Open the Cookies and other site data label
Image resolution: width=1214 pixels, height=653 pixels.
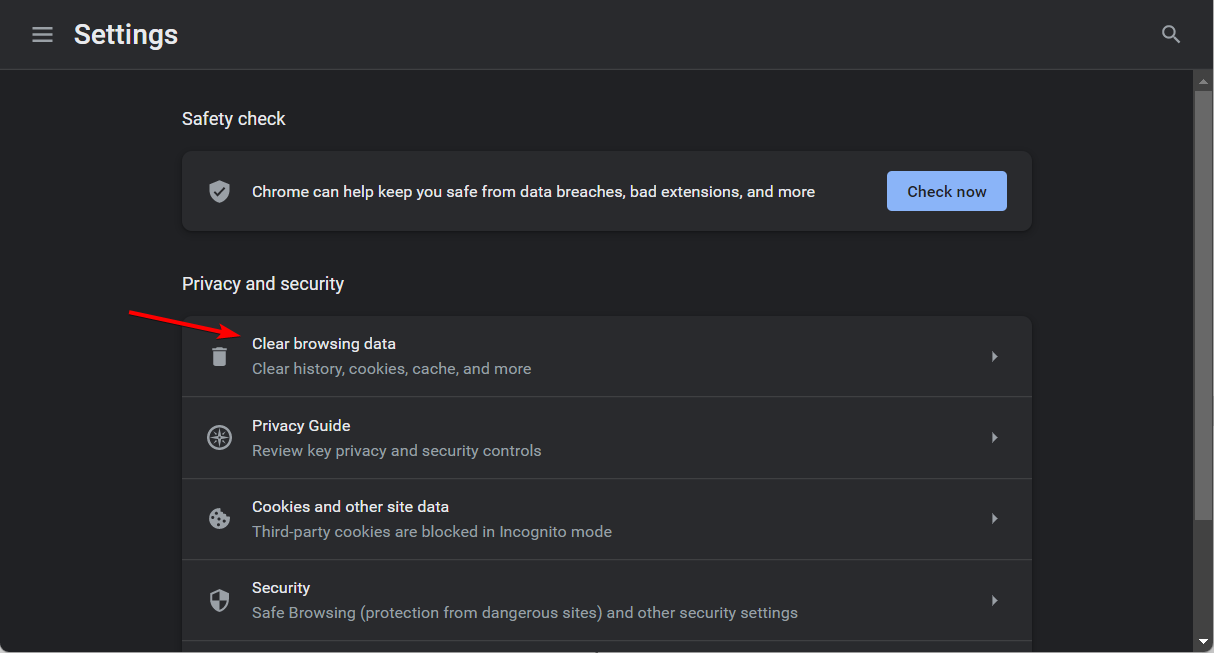click(x=350, y=507)
